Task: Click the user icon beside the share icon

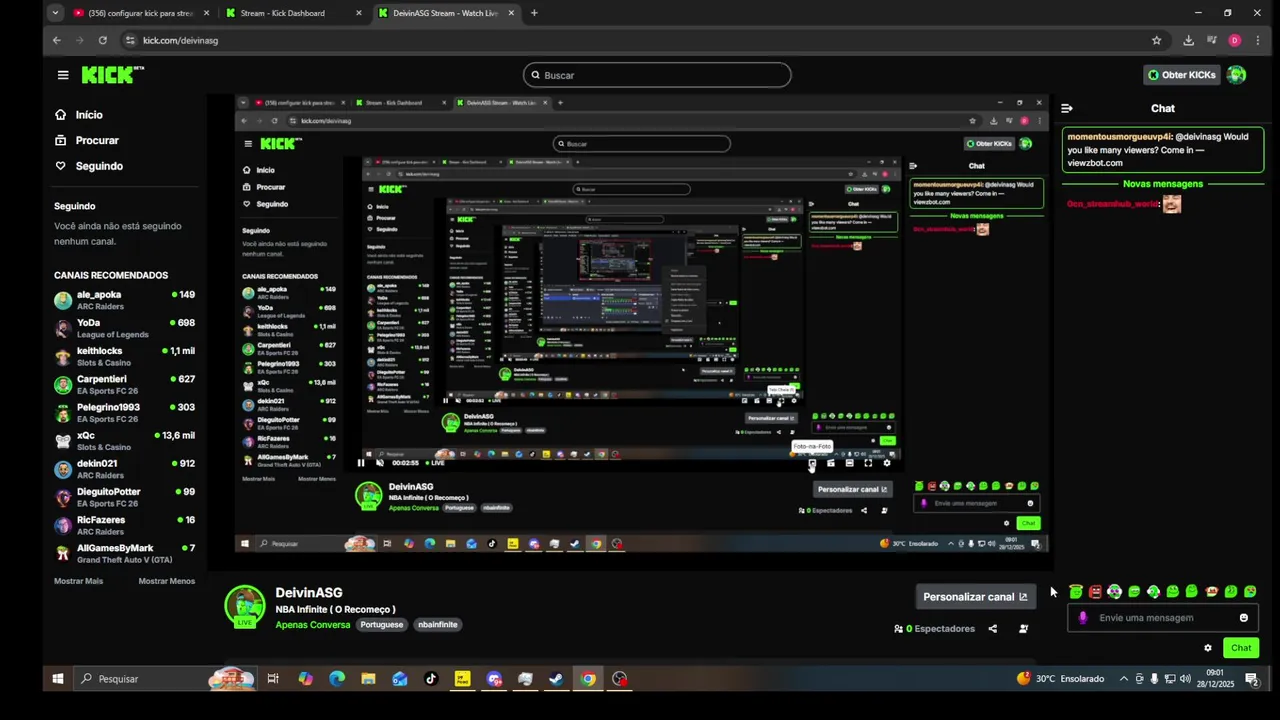Action: [1023, 629]
